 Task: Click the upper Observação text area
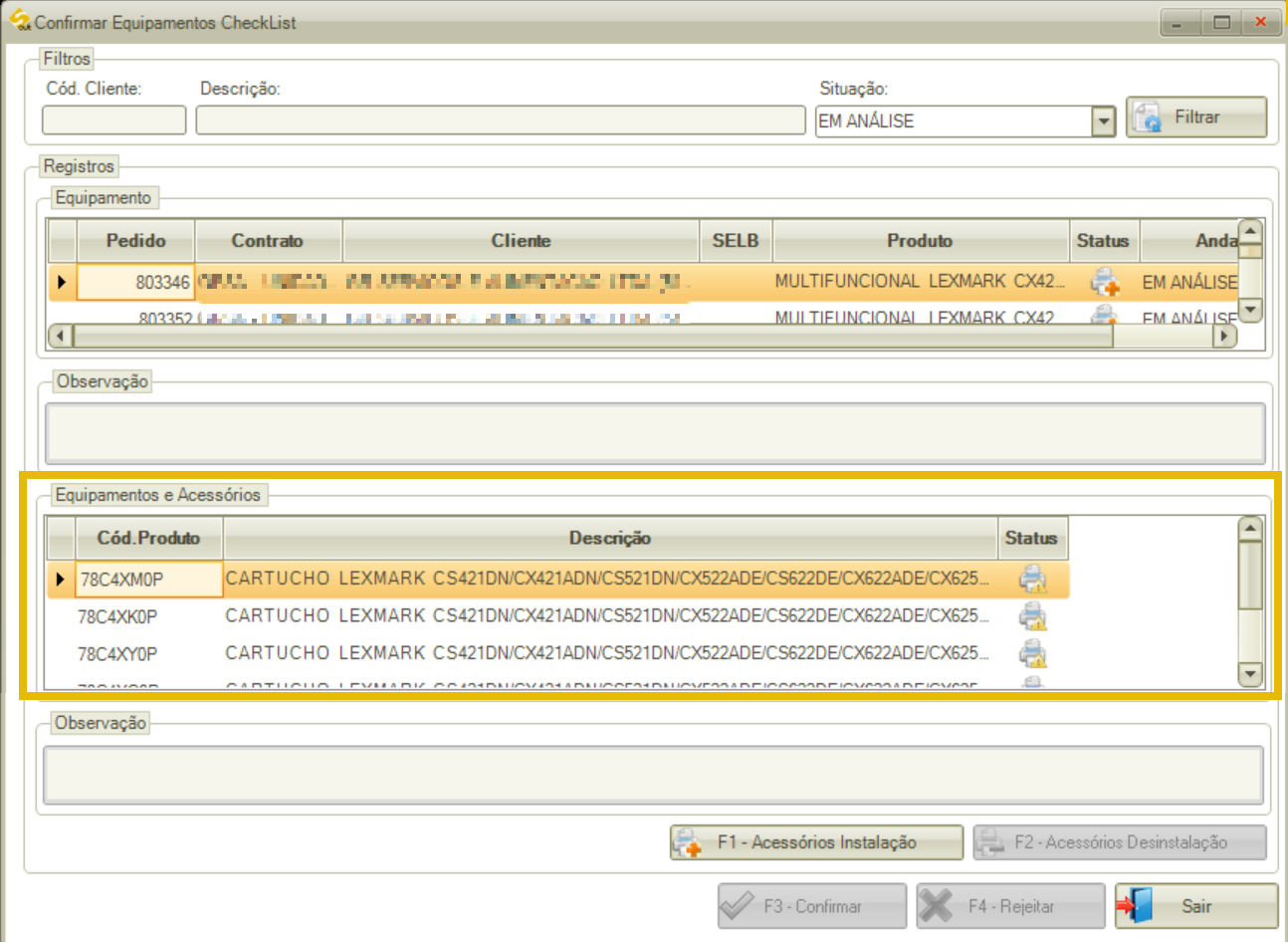[655, 433]
